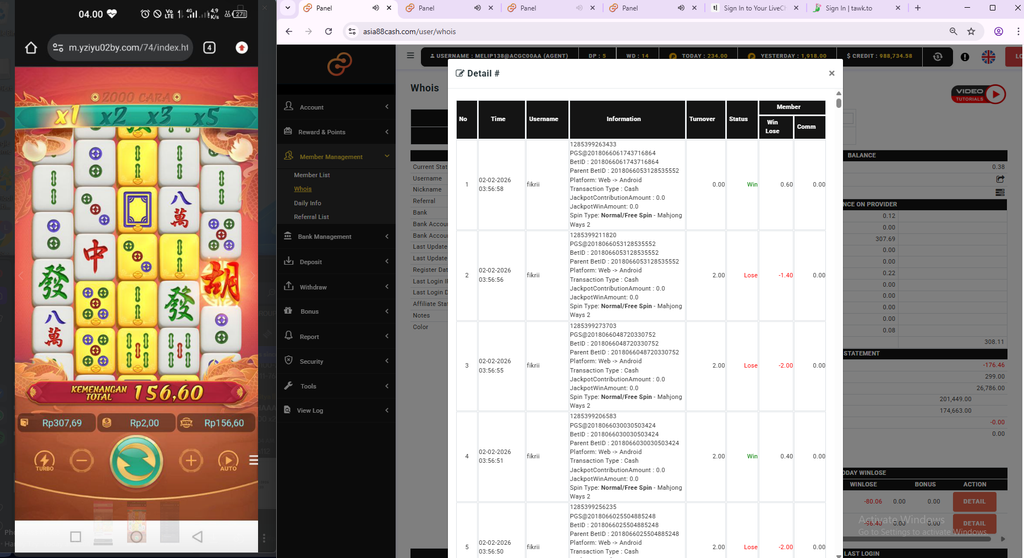Click the zoom magnifier icon in address bar

click(953, 31)
